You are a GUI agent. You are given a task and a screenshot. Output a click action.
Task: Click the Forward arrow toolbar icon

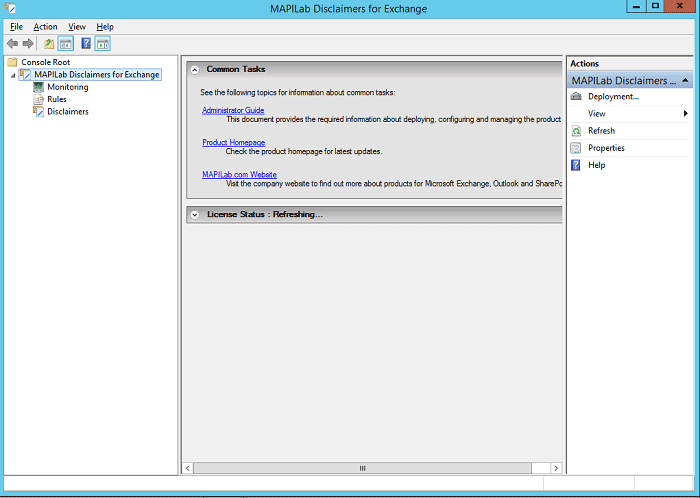coord(28,43)
